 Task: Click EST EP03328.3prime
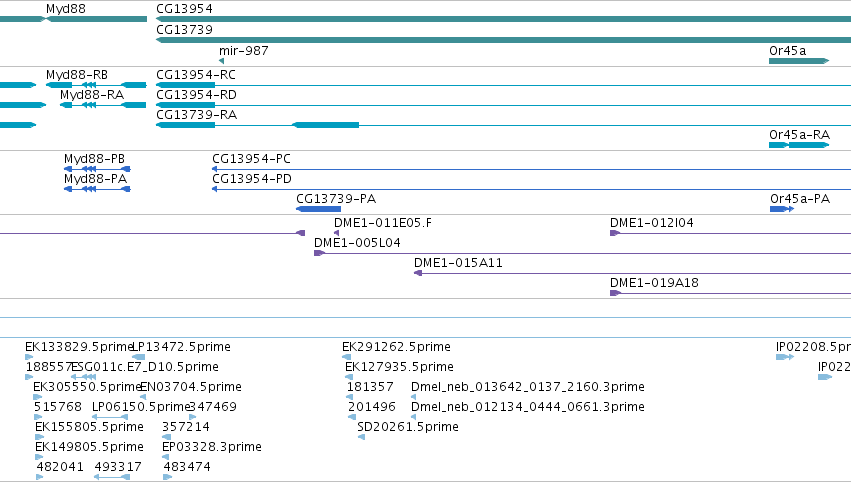point(212,447)
